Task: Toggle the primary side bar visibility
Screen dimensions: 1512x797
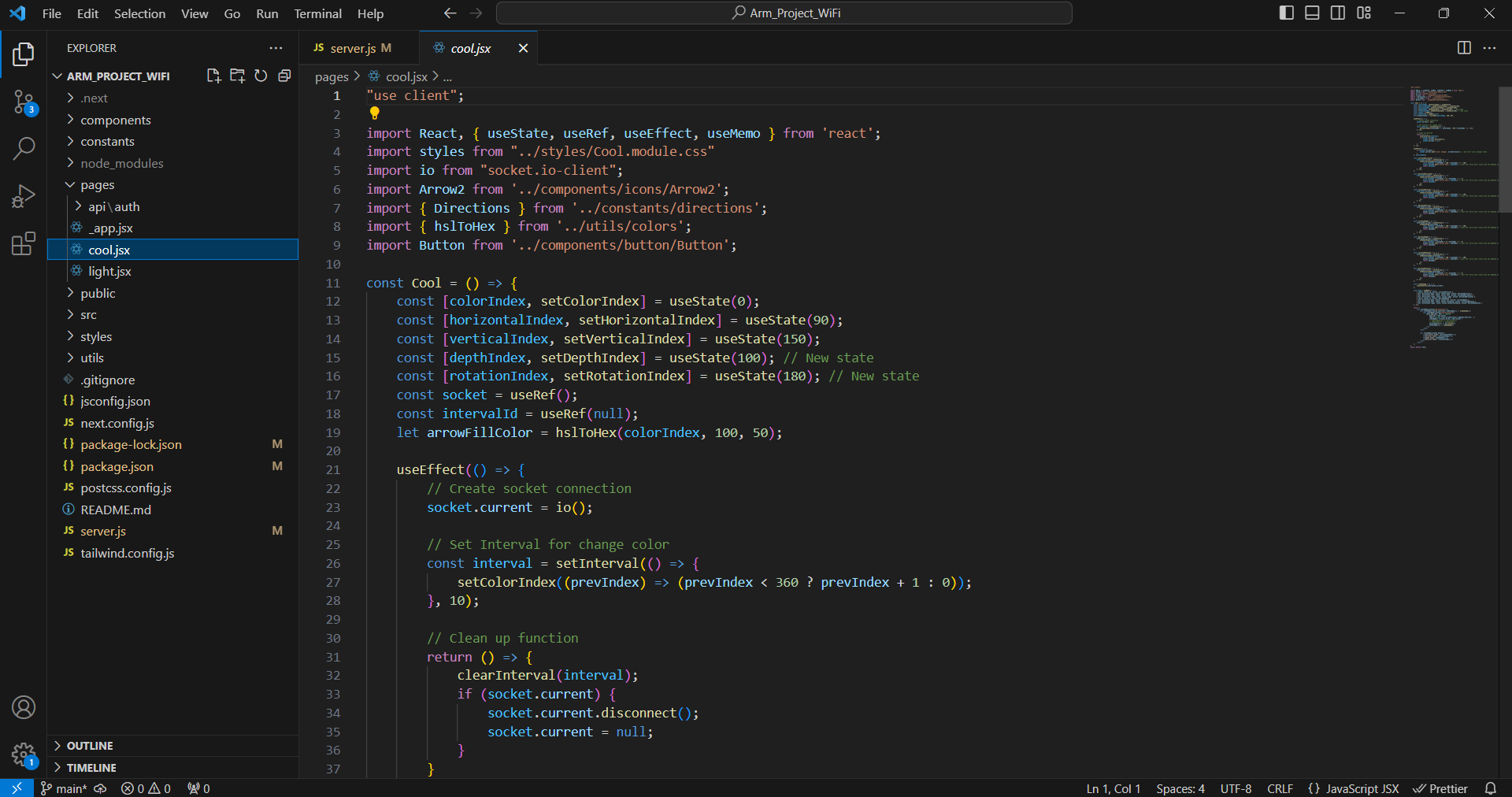Action: [1287, 13]
